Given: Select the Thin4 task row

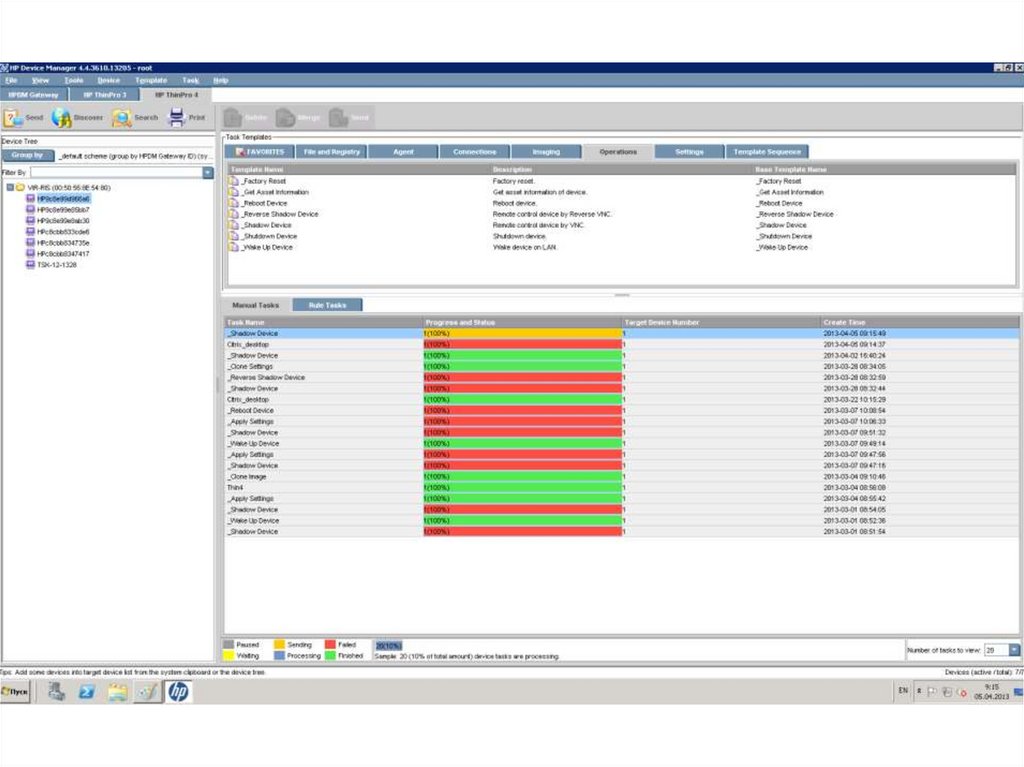Looking at the screenshot, I should coord(621,488).
